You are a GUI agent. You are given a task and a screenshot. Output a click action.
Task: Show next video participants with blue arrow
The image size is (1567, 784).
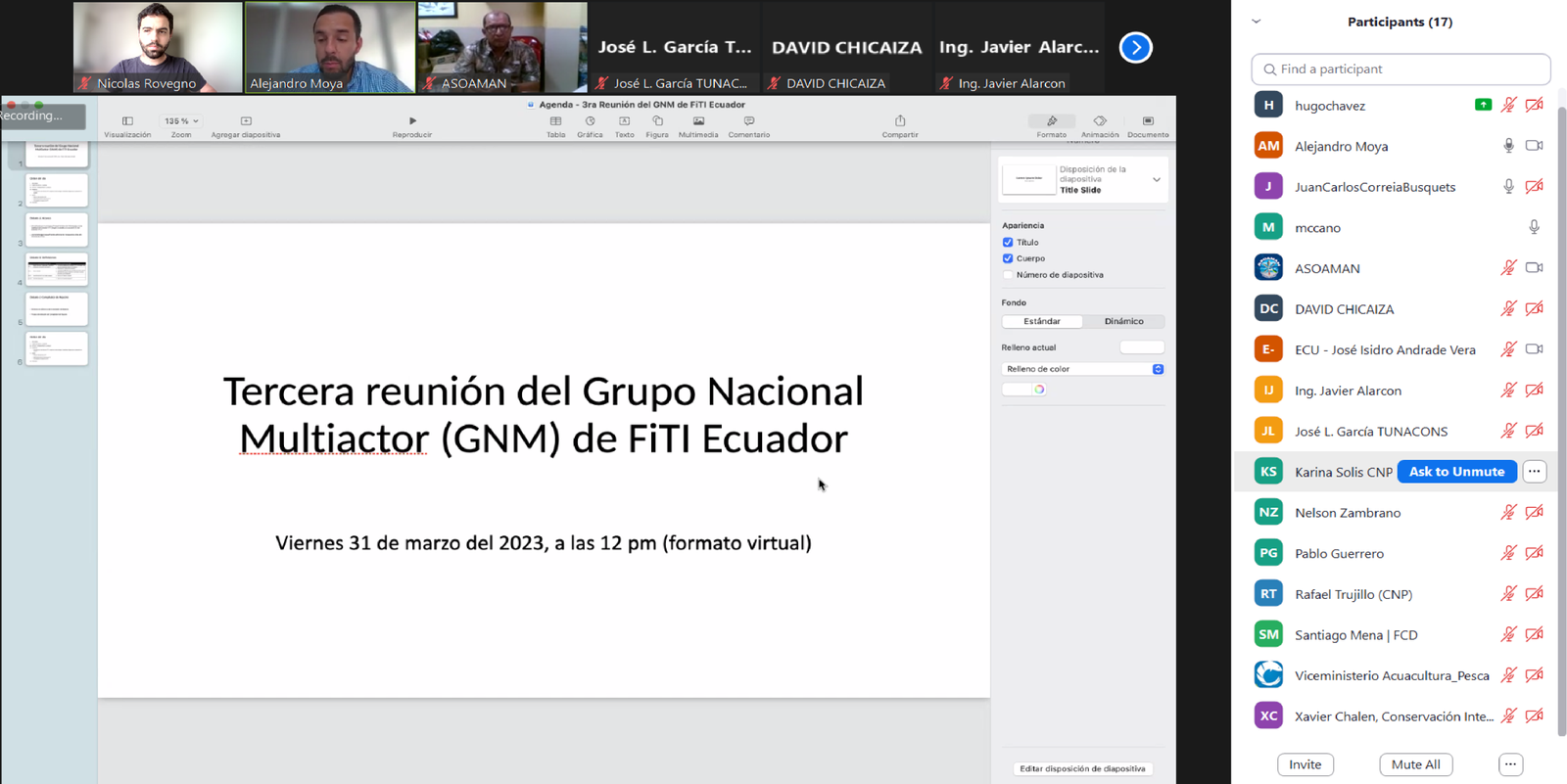click(1135, 47)
